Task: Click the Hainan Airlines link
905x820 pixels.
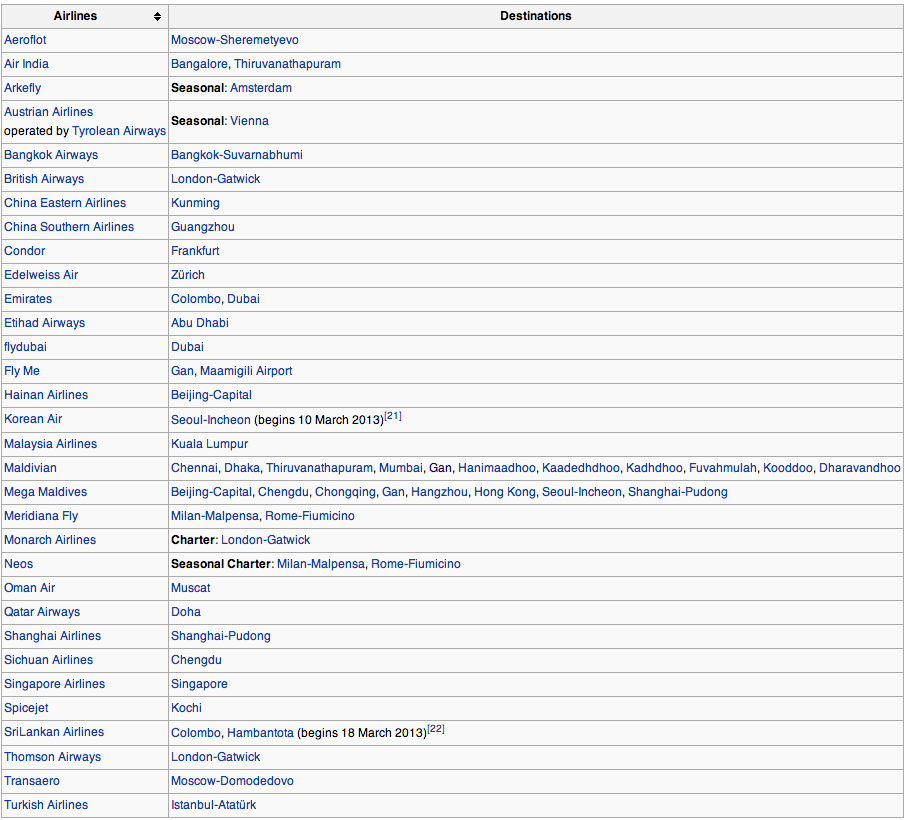Action: click(x=46, y=395)
